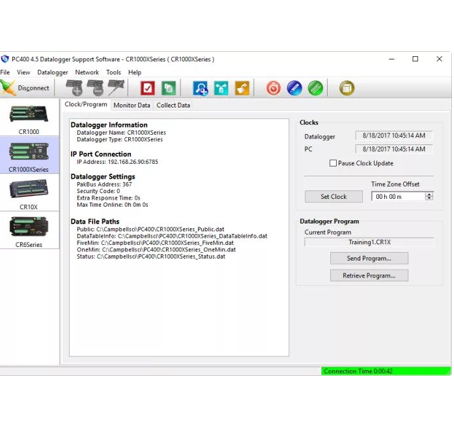Click the Delete Datalogger icon with minus sign

tap(95, 88)
